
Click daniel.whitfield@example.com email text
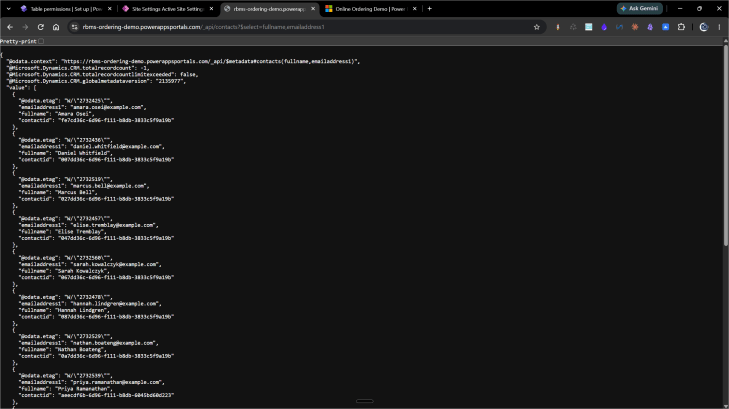point(116,146)
